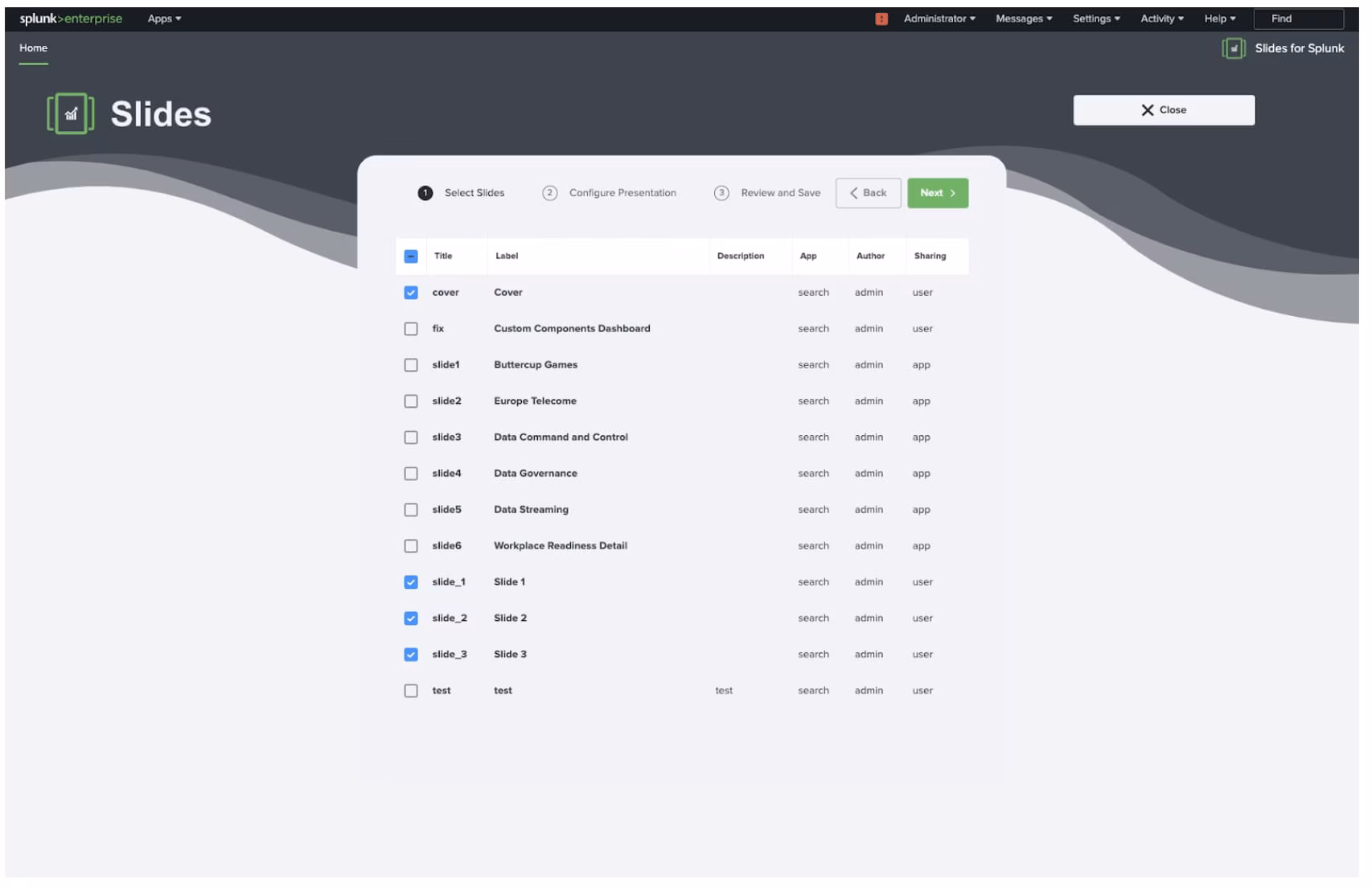Image resolution: width=1372 pixels, height=888 pixels.
Task: Click the splunk>enterprise logo
Action: tap(71, 18)
